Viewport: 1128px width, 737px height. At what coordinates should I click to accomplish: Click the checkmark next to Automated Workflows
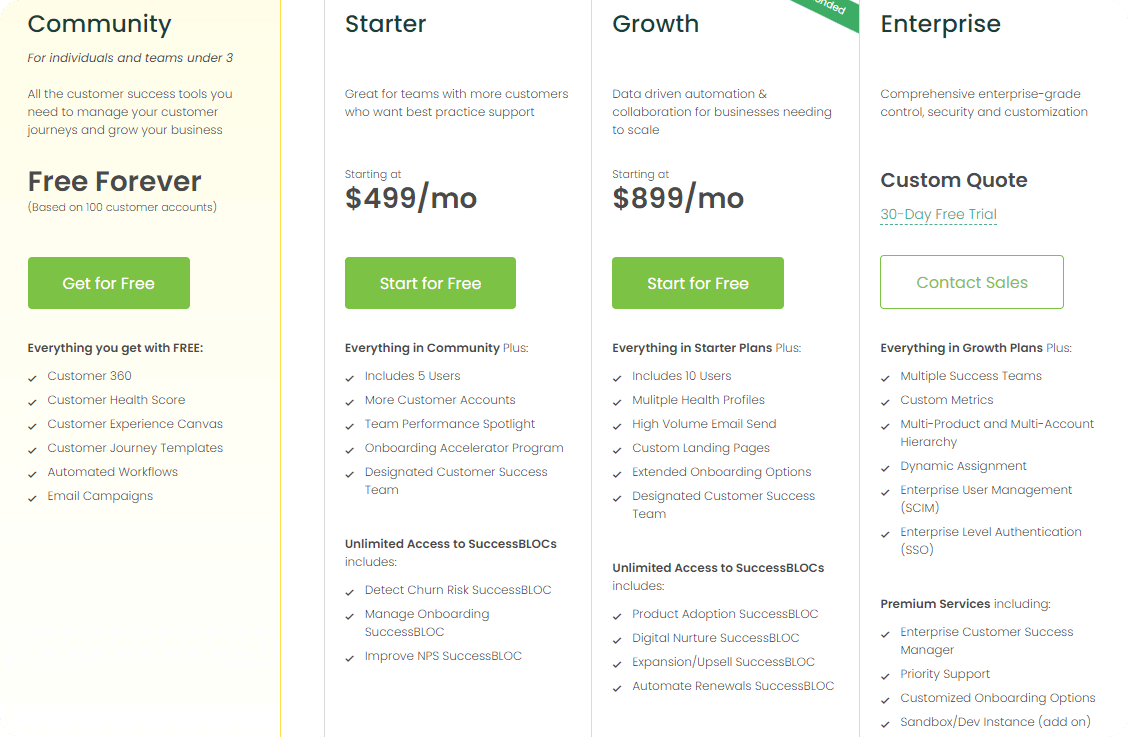point(32,472)
